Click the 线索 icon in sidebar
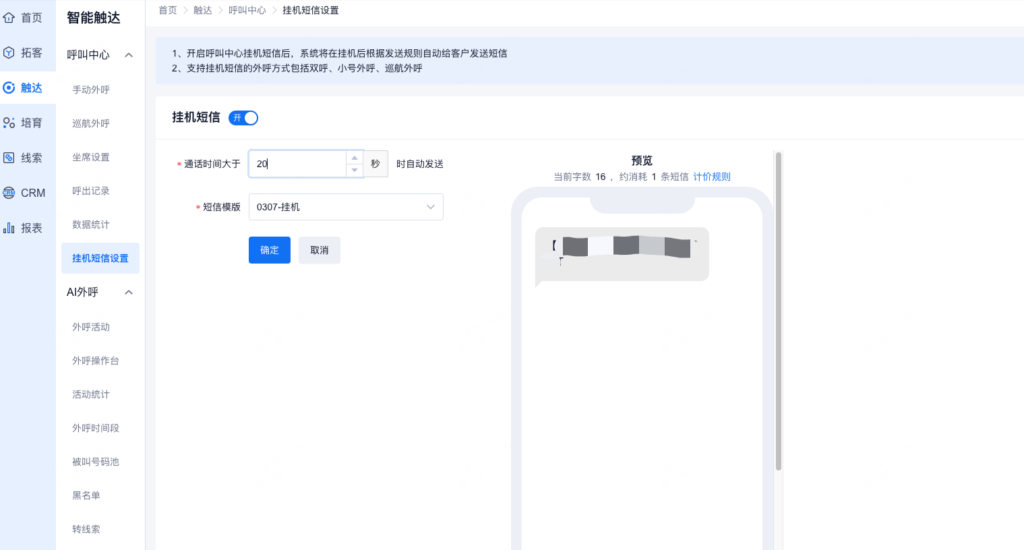 coord(9,158)
